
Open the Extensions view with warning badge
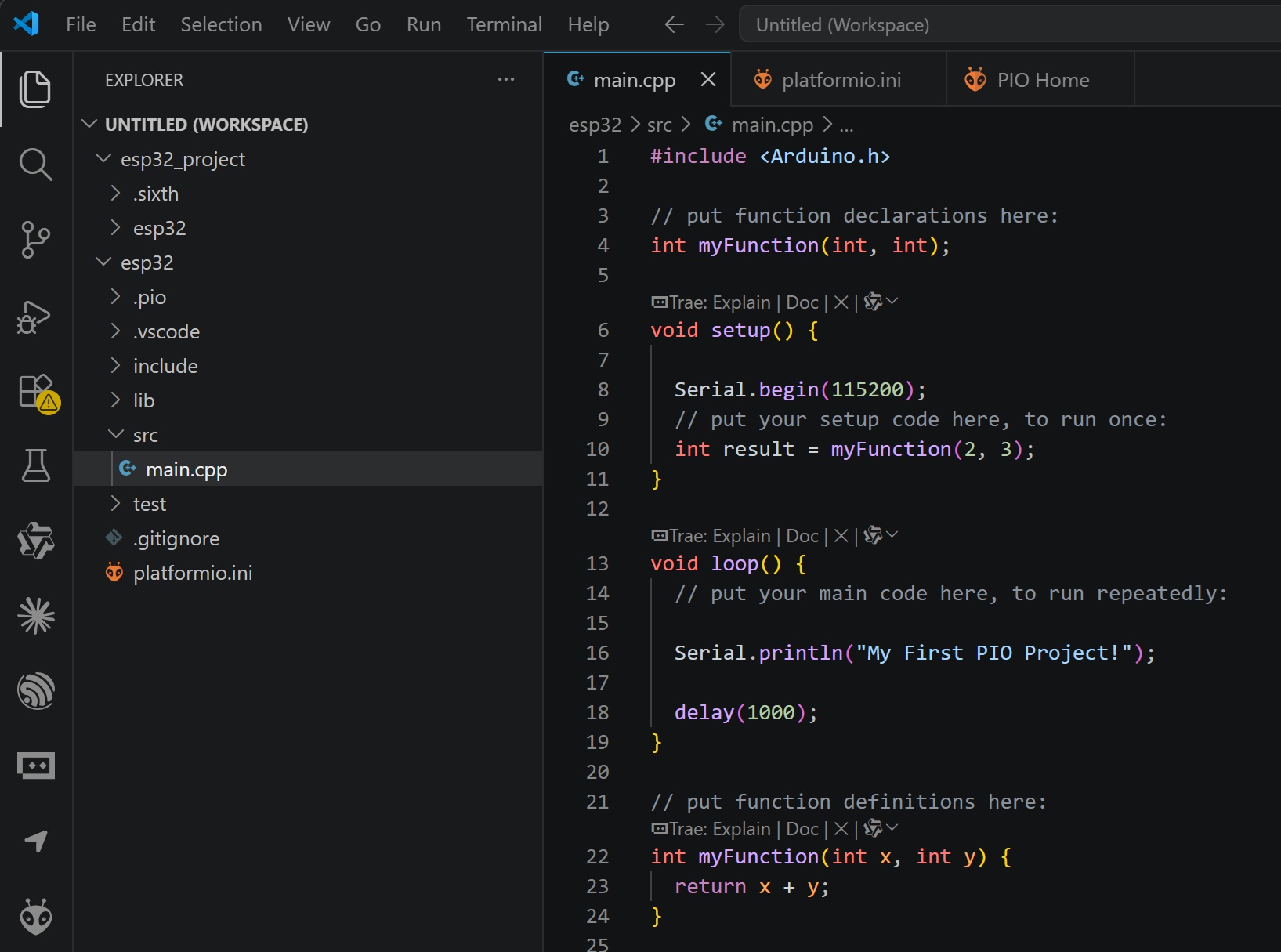pyautogui.click(x=37, y=391)
